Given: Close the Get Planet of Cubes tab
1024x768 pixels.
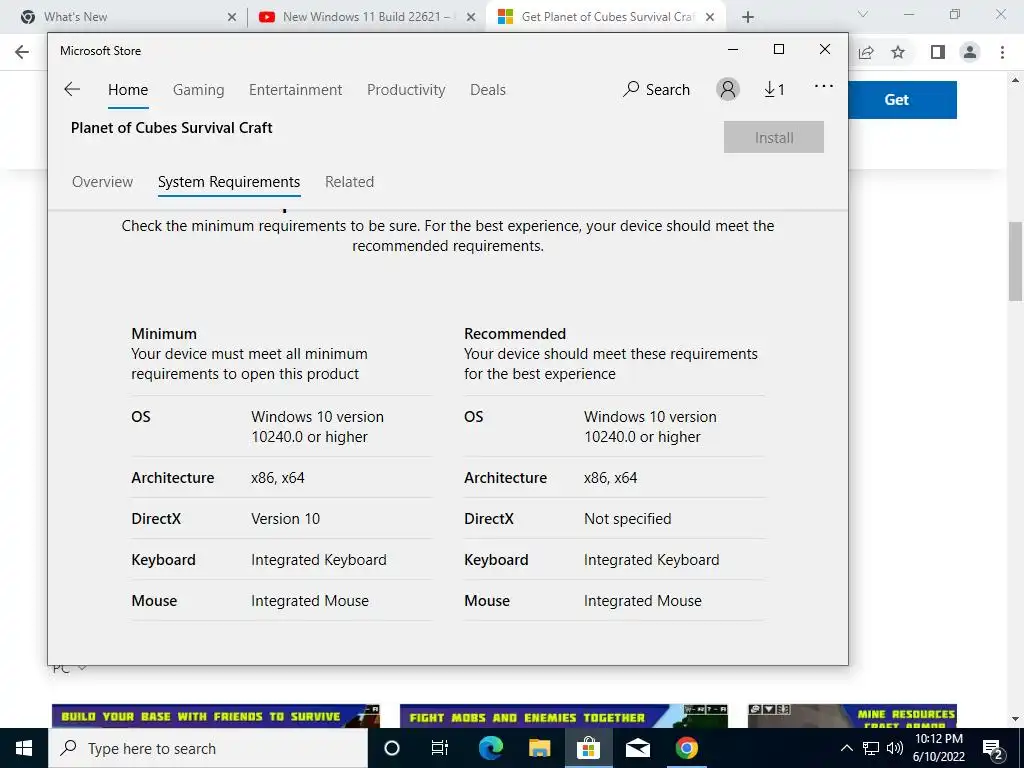Looking at the screenshot, I should (x=710, y=17).
